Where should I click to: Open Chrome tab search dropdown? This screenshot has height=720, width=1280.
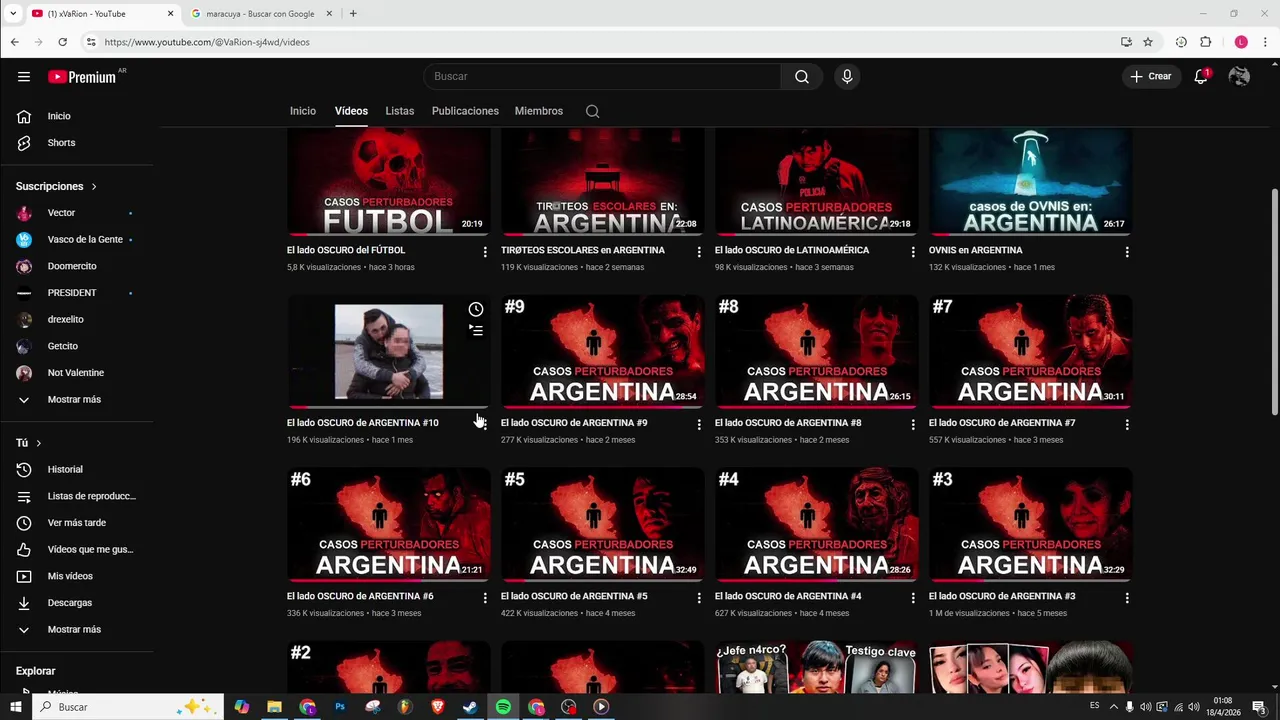tap(12, 14)
